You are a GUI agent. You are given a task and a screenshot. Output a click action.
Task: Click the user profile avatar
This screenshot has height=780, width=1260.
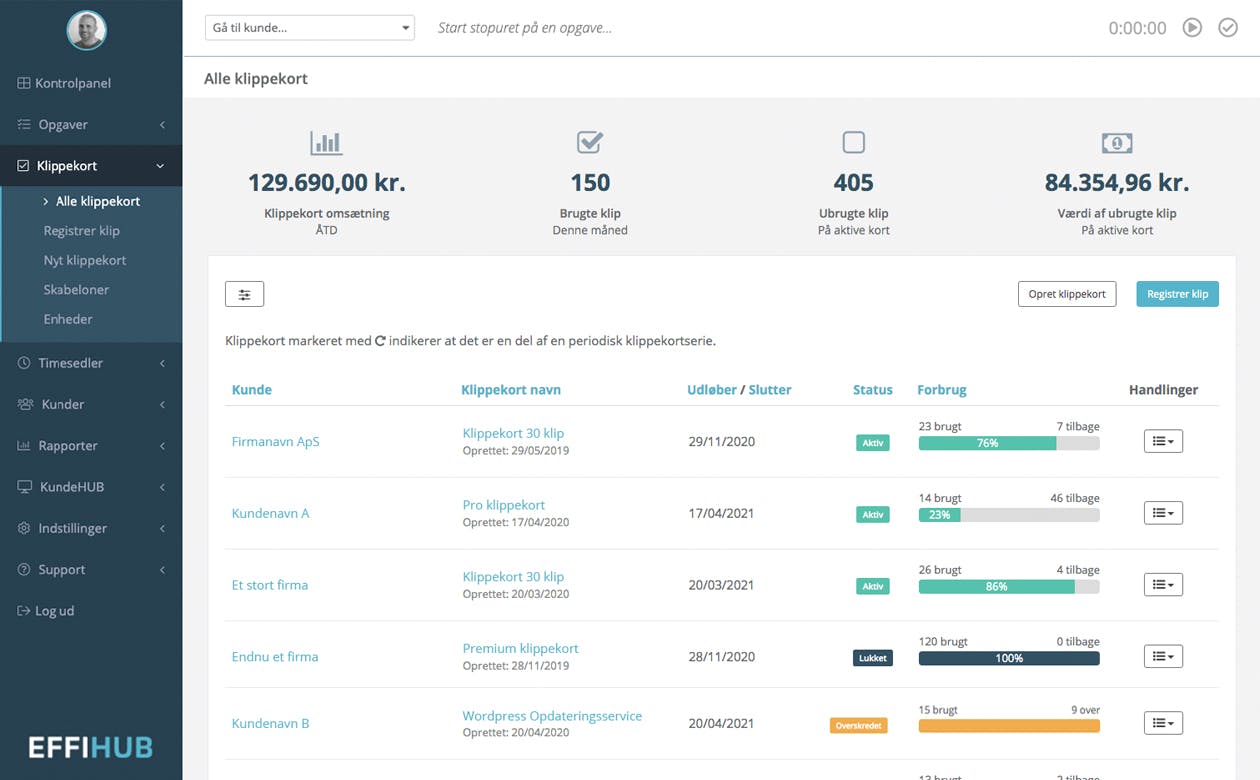[87, 31]
